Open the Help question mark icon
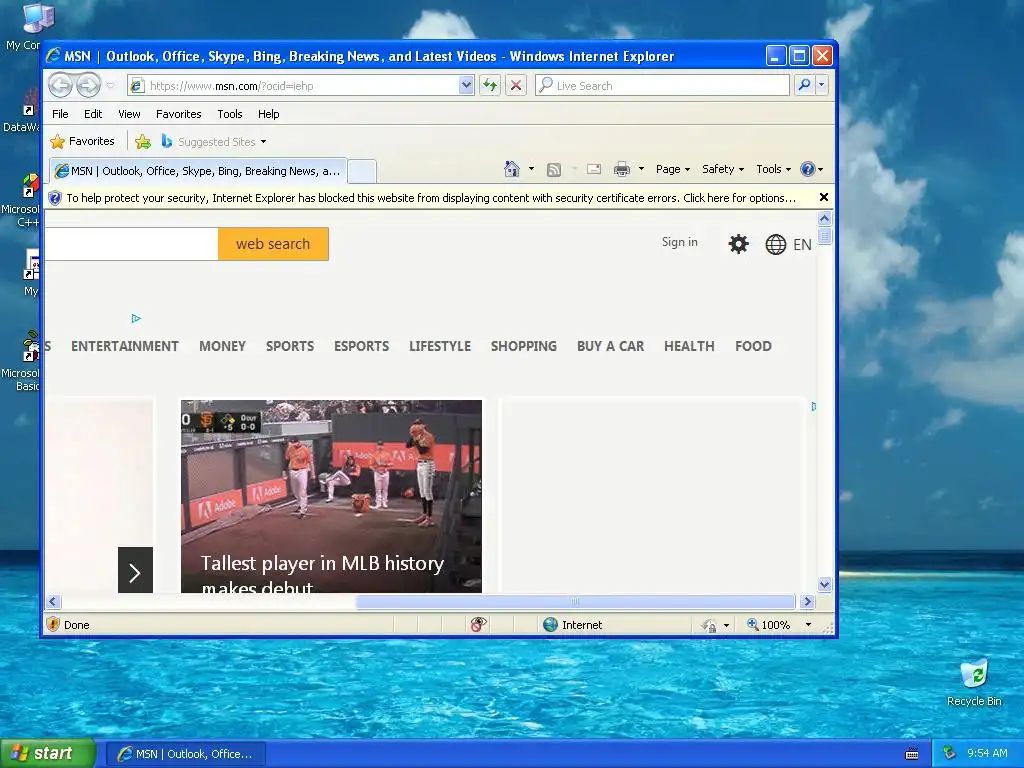This screenshot has height=768, width=1024. point(808,169)
